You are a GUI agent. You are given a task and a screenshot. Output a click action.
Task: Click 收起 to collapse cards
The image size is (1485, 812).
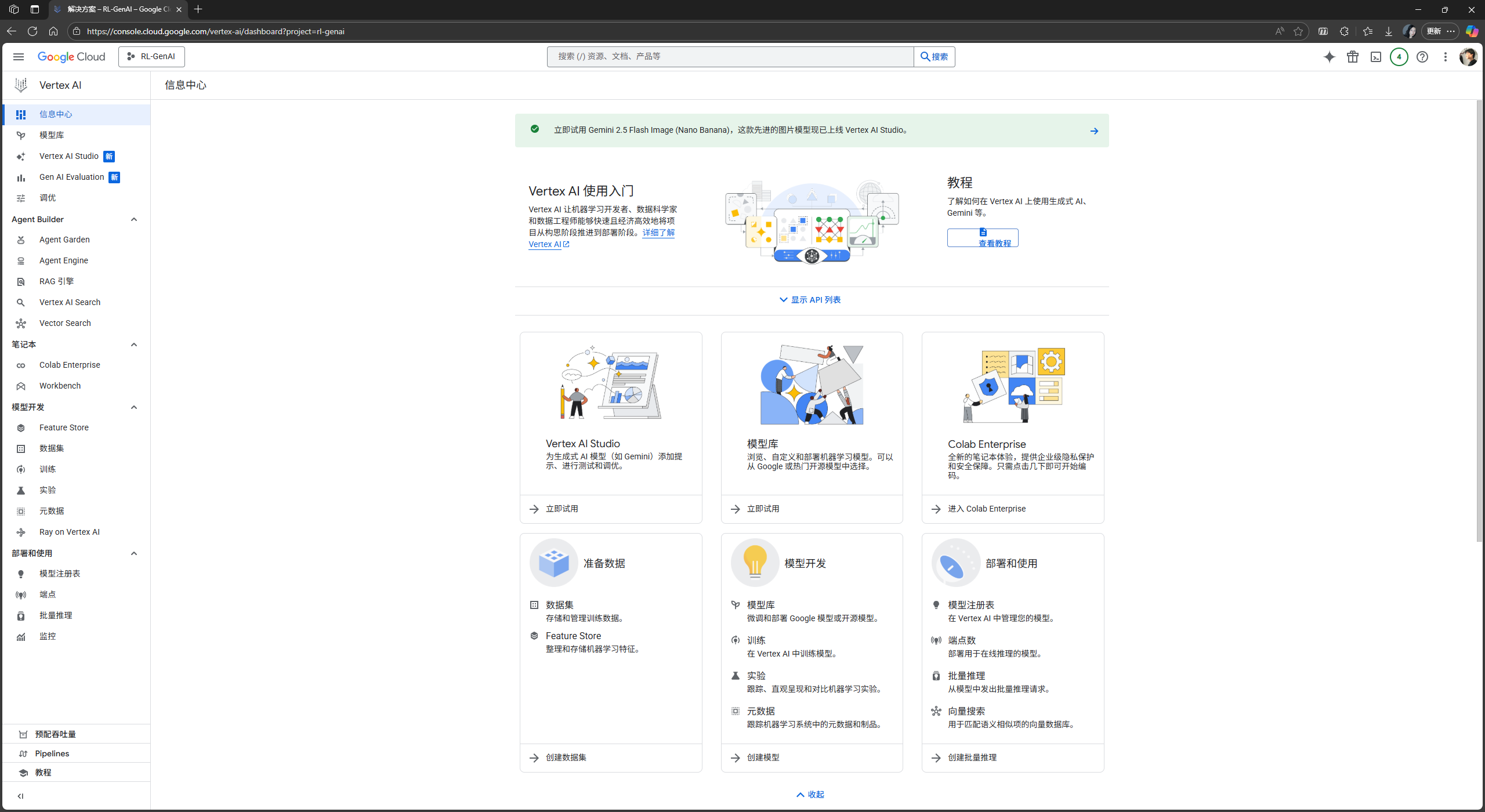coord(810,795)
